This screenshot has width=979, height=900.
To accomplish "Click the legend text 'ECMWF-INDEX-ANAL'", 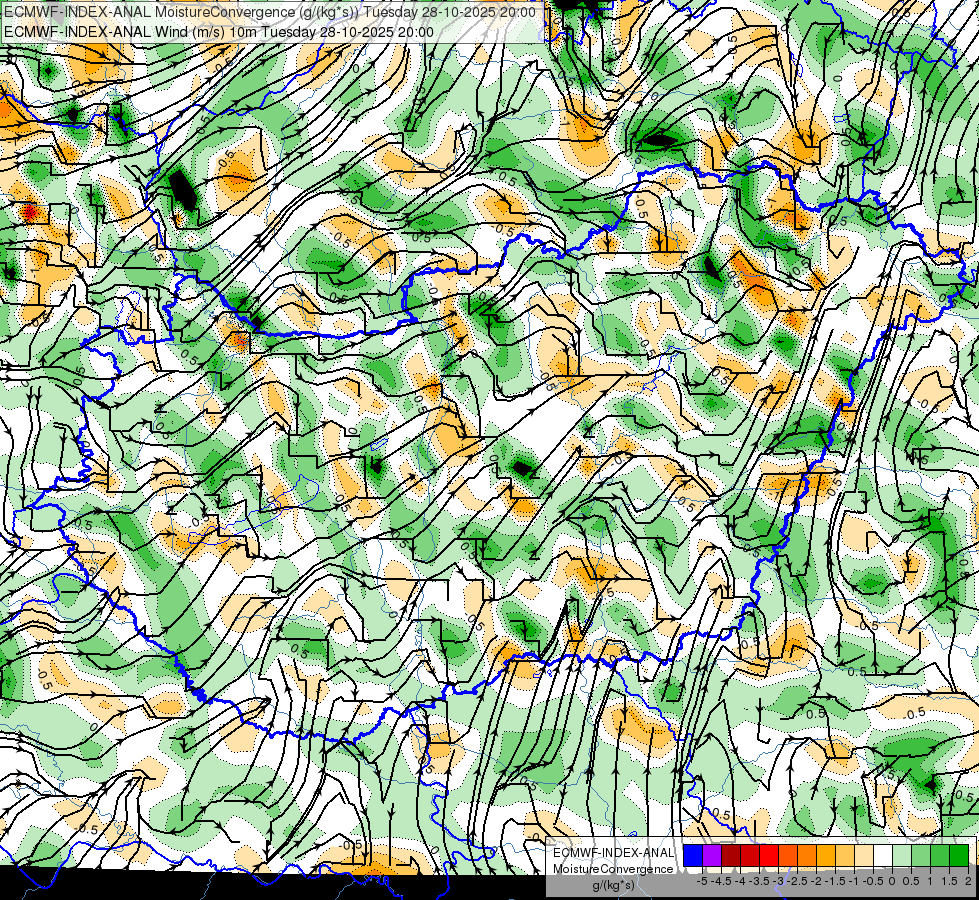I will (614, 853).
